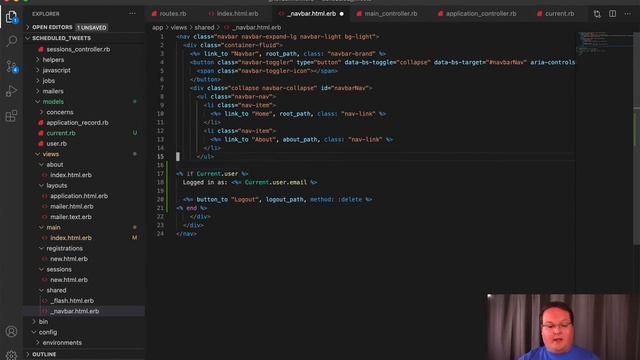Open current.rb in the file tree
Viewport: 640px width, 360px height.
(61, 133)
